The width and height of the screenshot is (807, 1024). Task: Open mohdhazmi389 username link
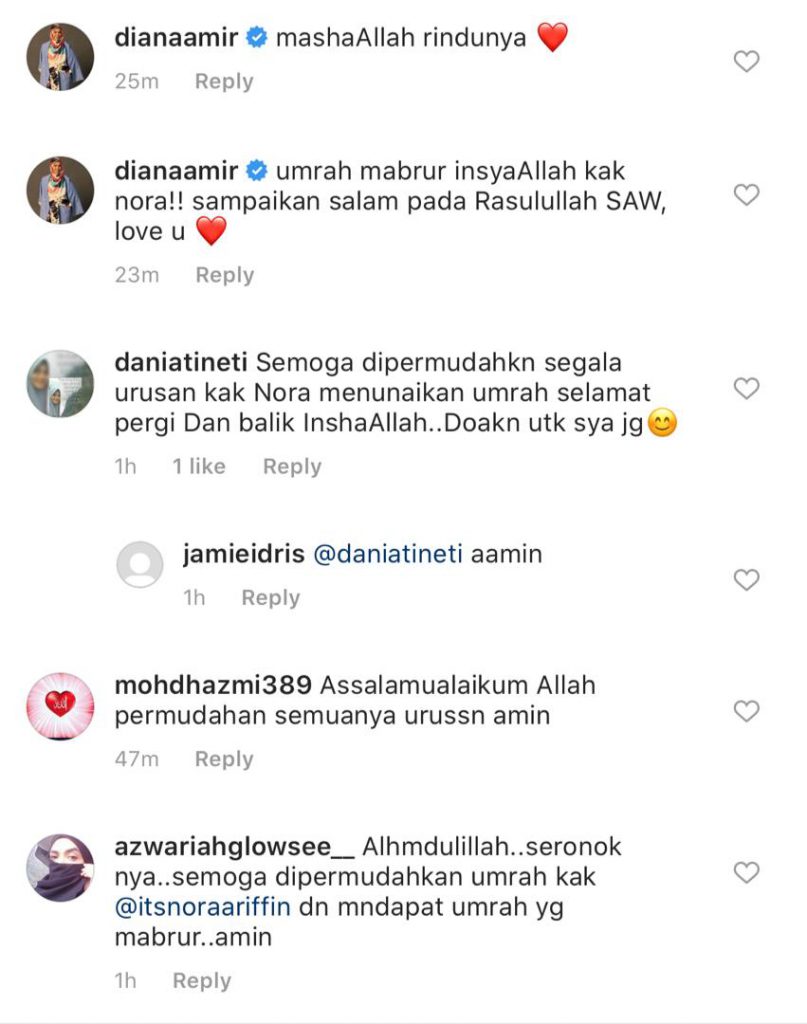click(x=213, y=685)
